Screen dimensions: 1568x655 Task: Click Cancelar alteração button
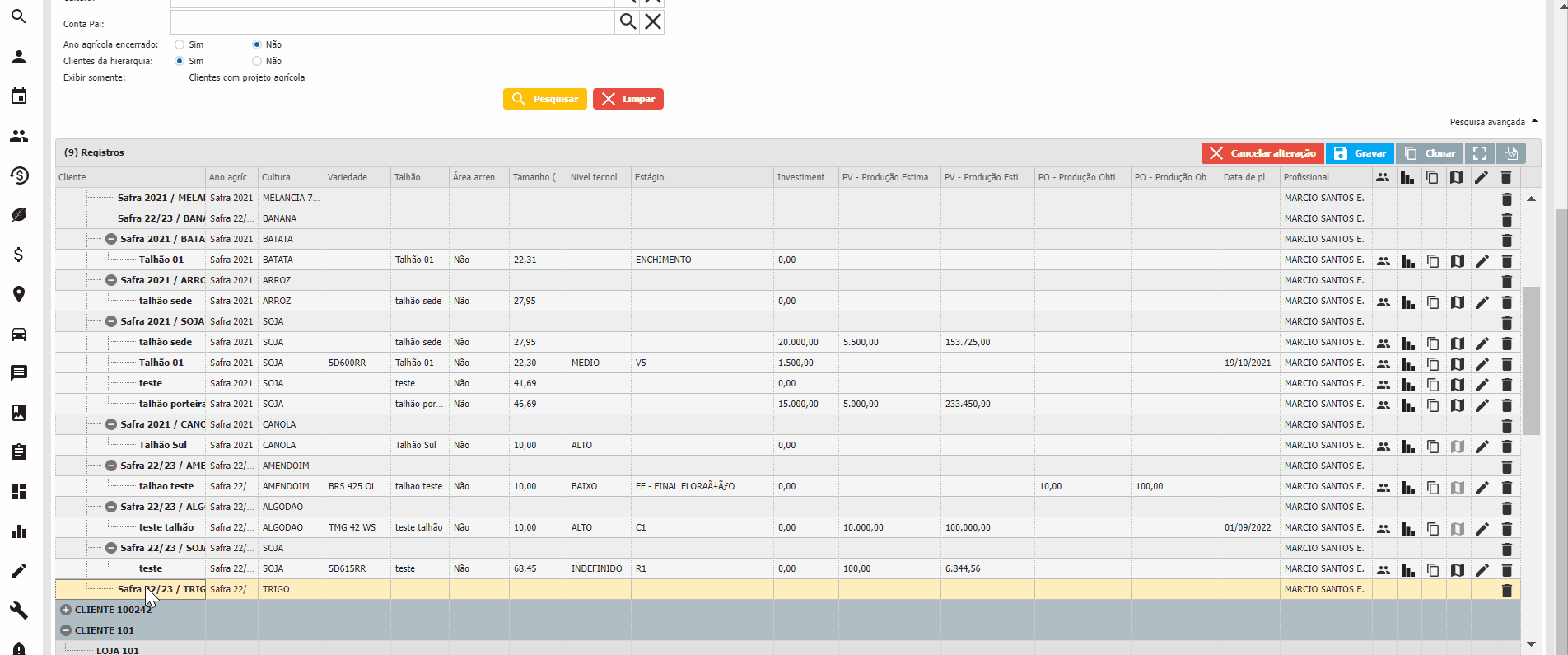point(1262,153)
